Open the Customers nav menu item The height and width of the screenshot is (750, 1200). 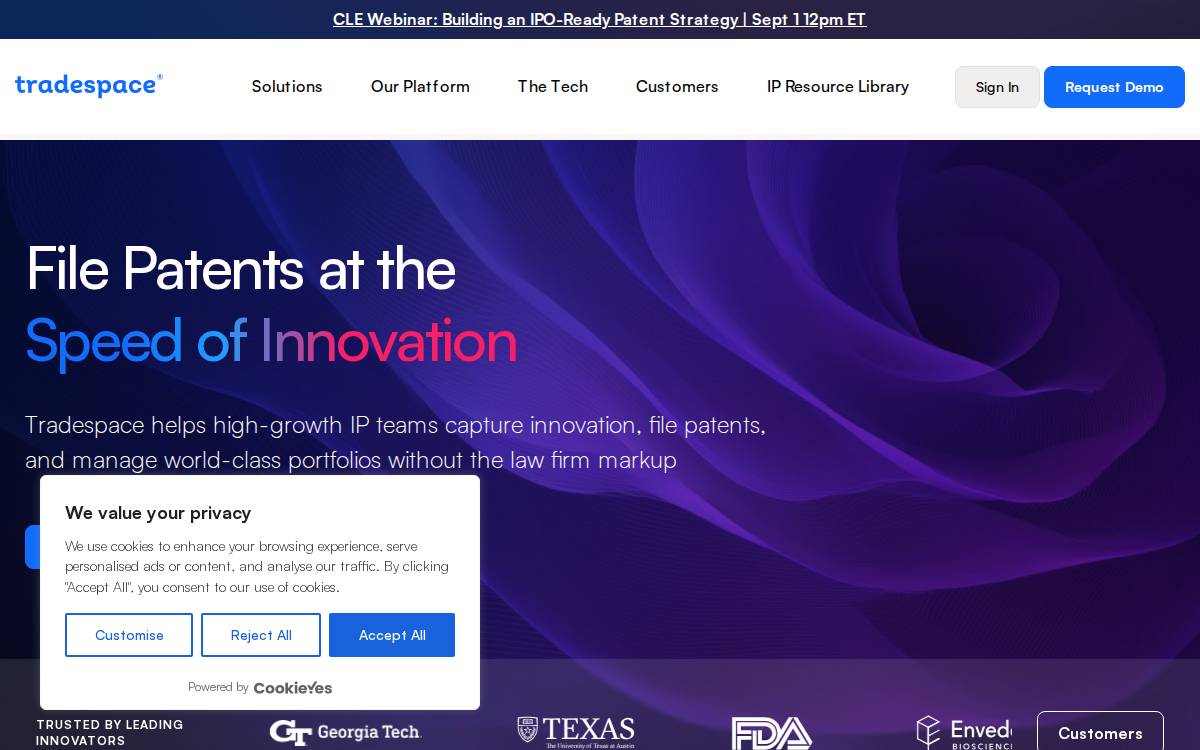pos(677,87)
